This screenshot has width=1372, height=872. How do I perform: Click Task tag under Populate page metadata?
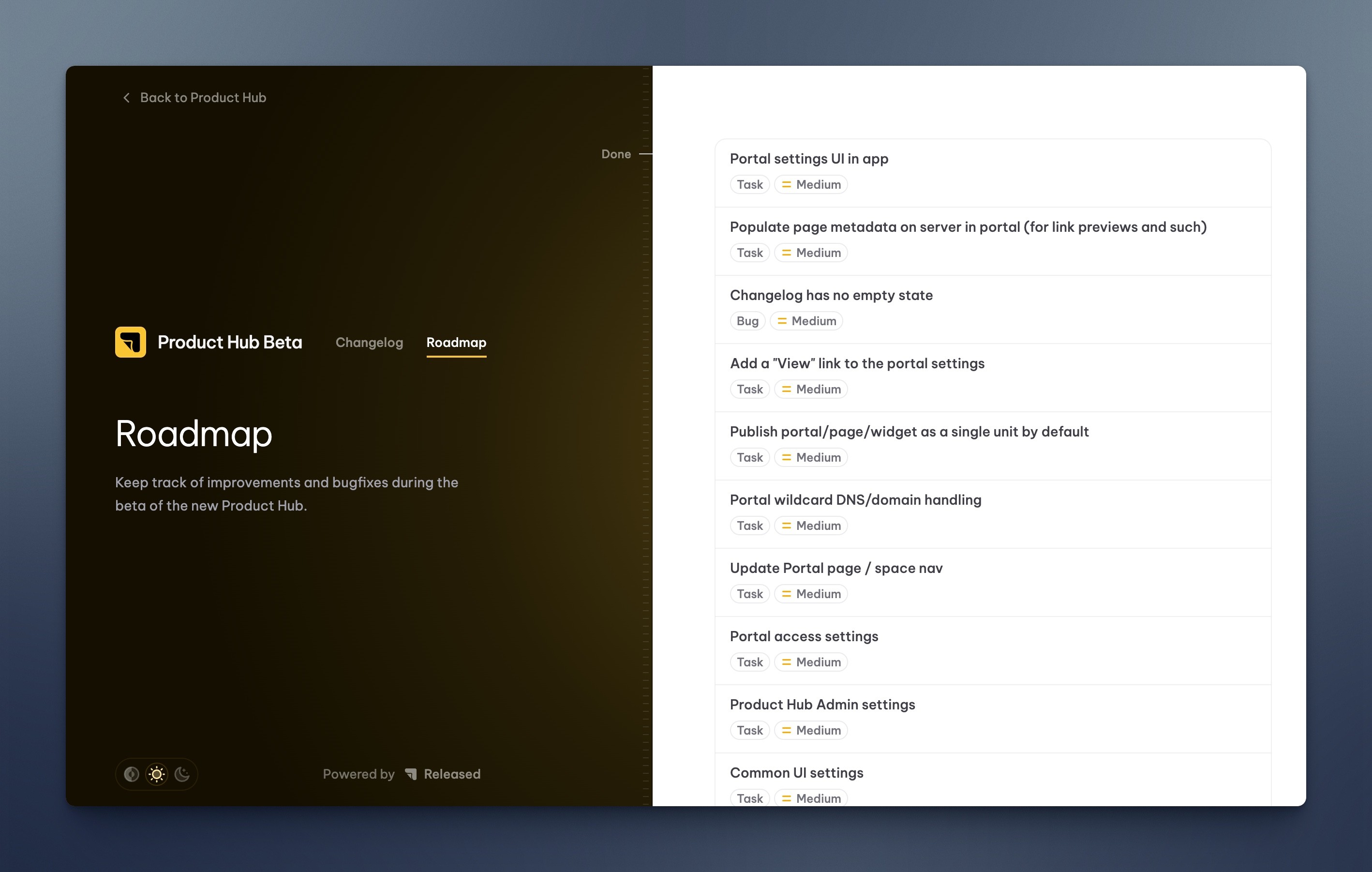(750, 253)
